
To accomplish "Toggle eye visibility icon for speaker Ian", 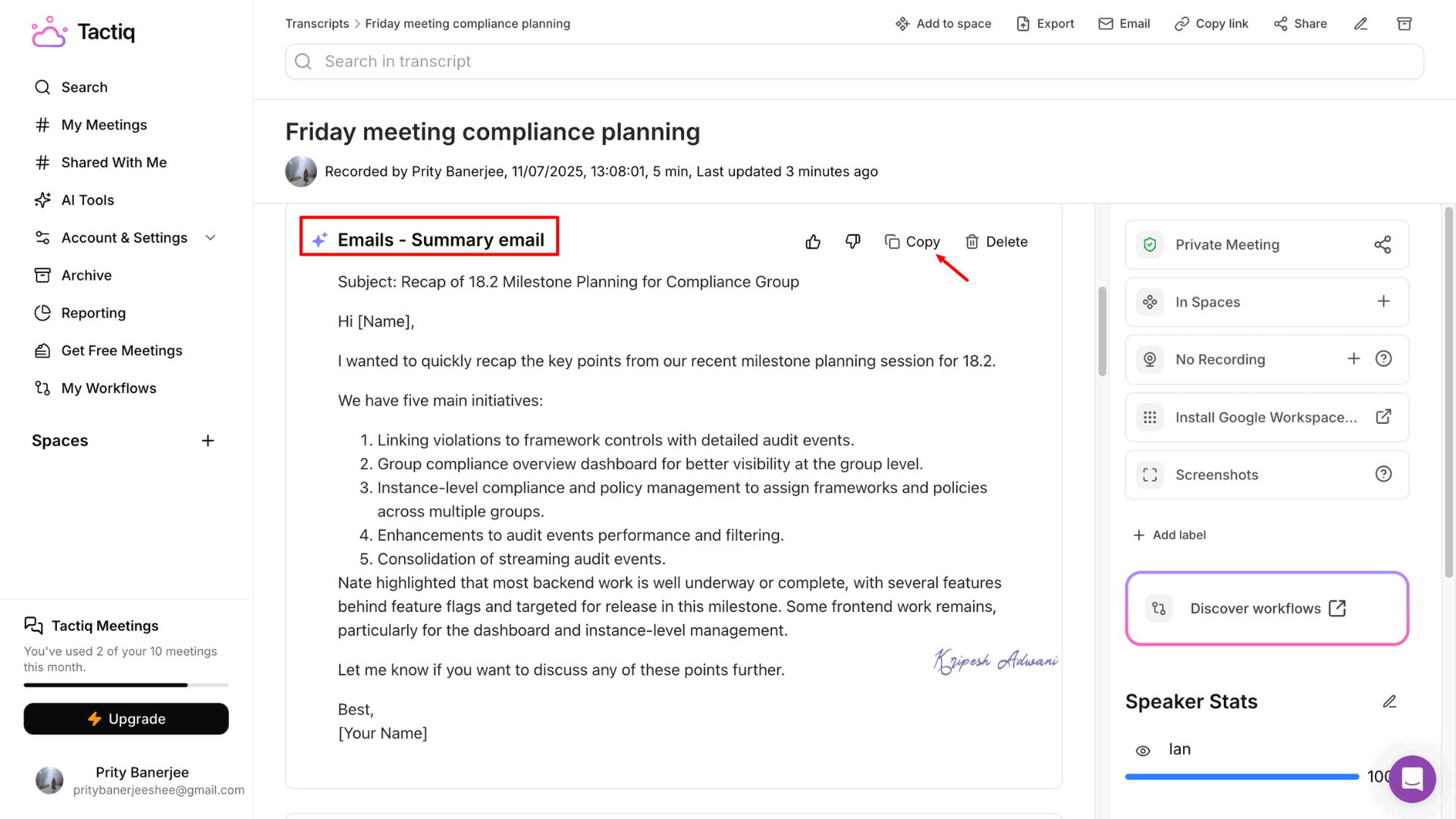I will (1143, 751).
